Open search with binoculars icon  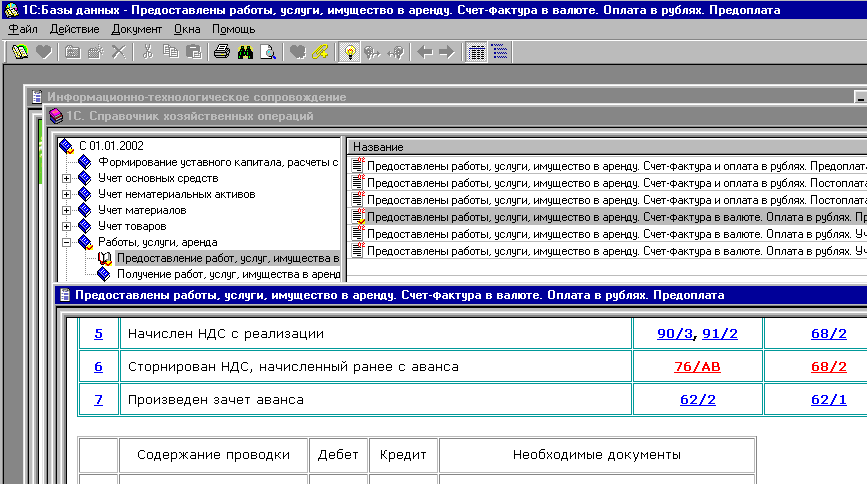click(245, 52)
